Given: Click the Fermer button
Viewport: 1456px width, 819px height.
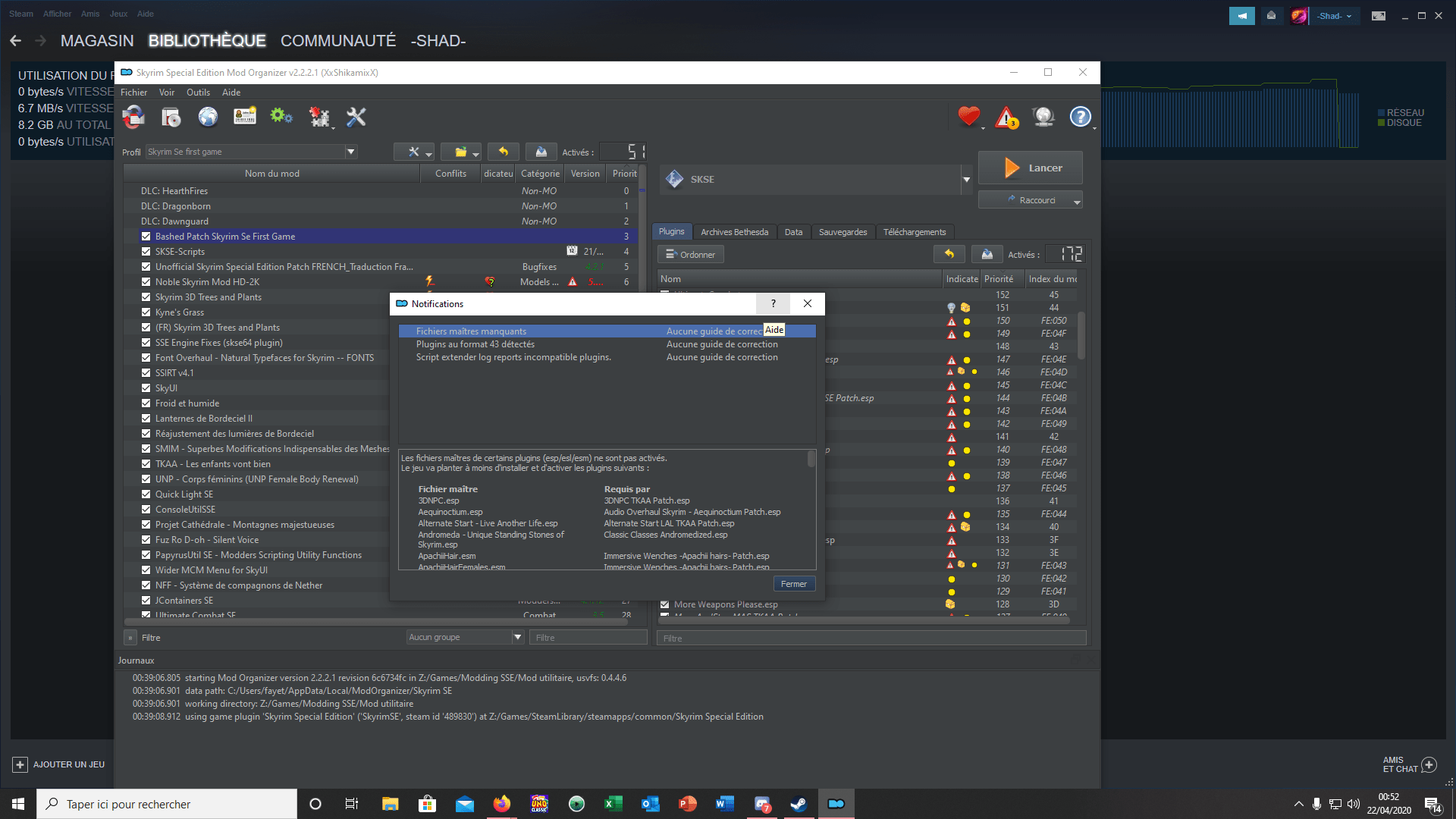Looking at the screenshot, I should [x=793, y=584].
